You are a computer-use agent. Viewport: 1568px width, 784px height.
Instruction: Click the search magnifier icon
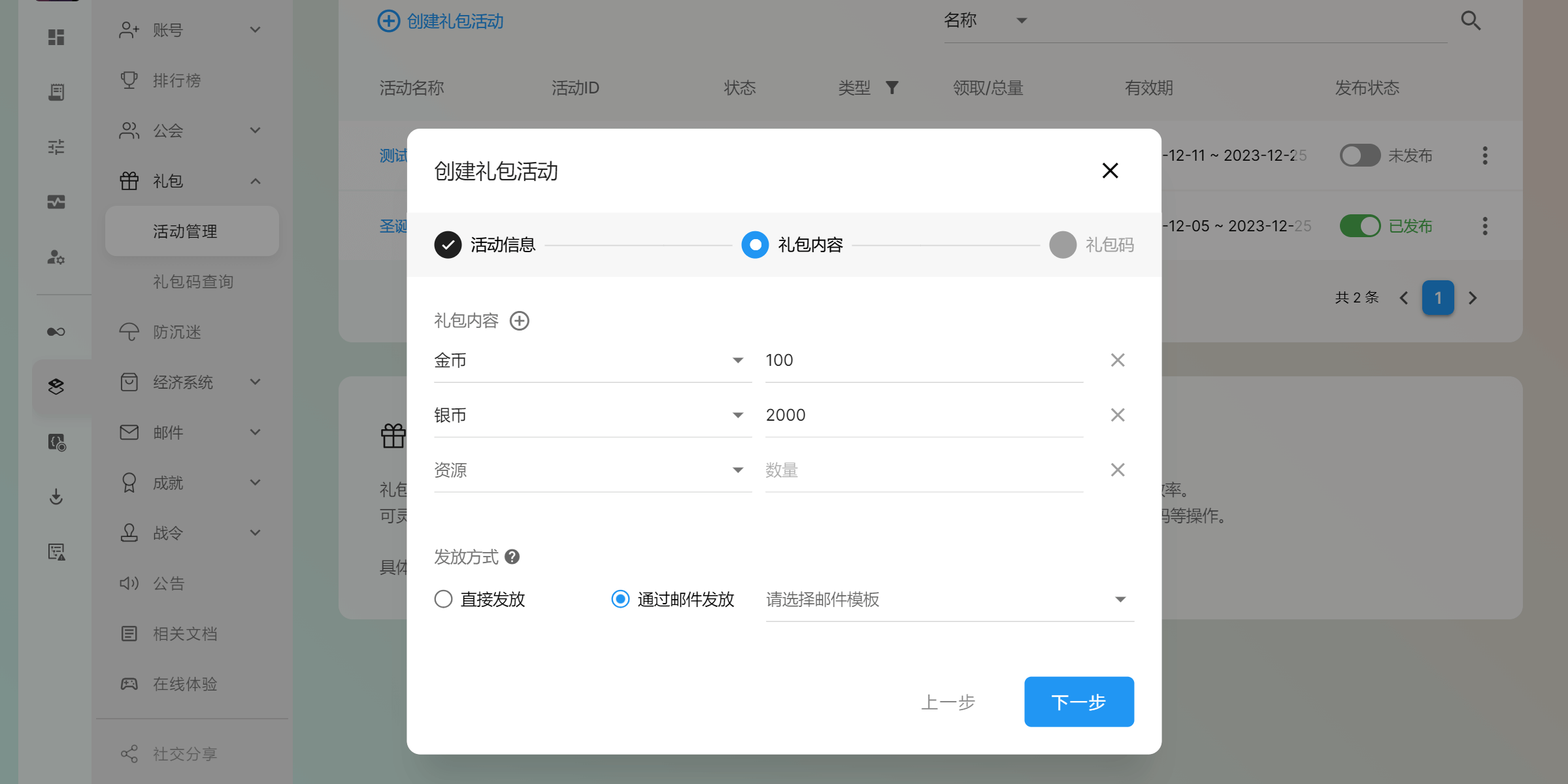(x=1470, y=21)
